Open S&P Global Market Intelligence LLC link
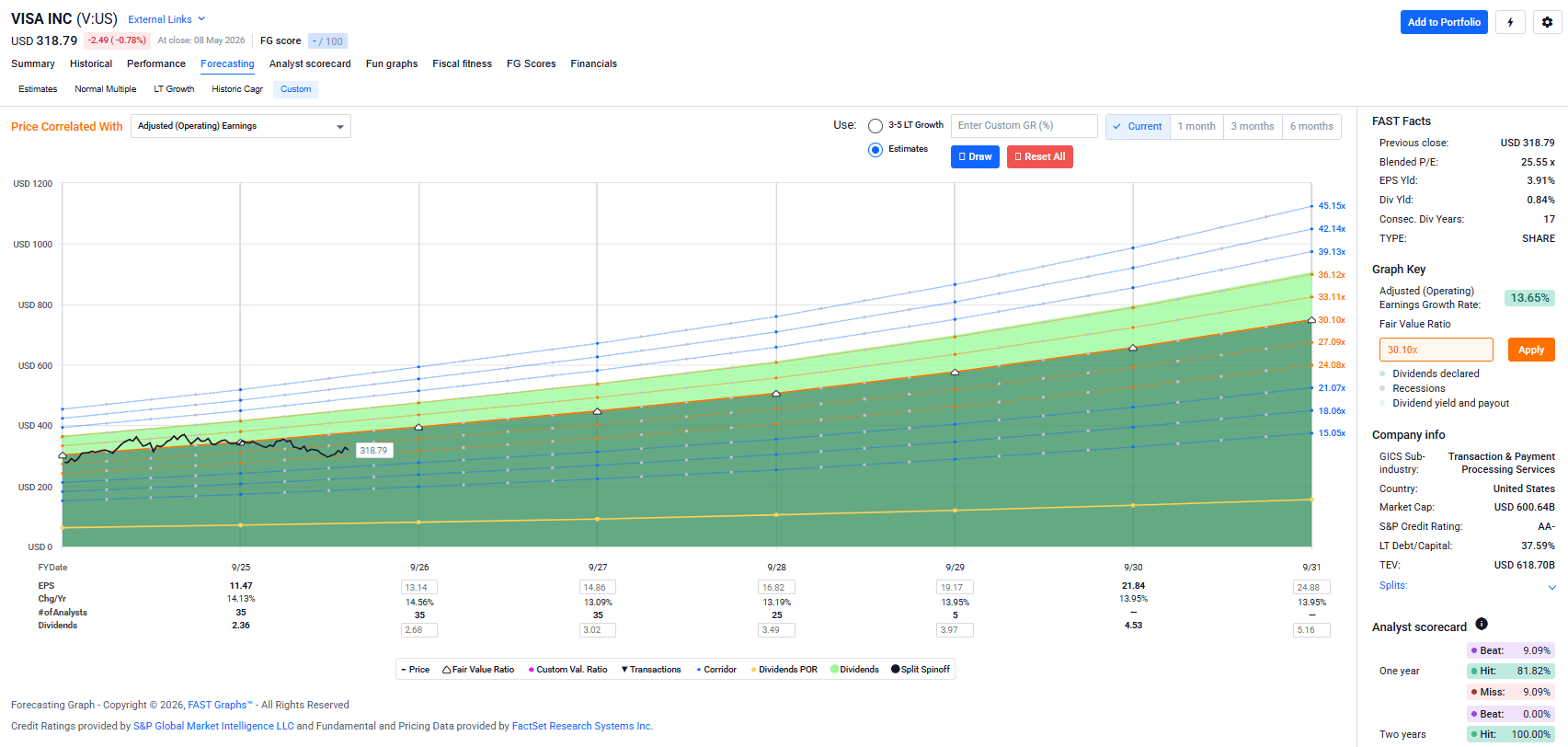The height and width of the screenshot is (747, 1568). coord(213,726)
